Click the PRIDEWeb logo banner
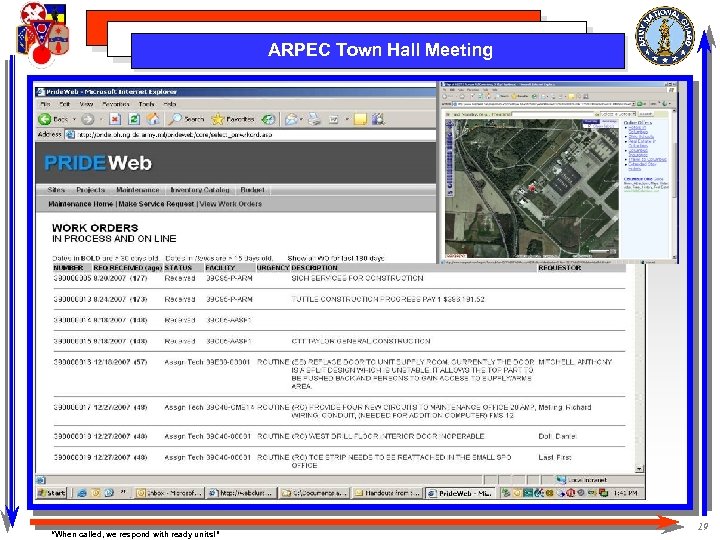720x540 pixels. [98, 163]
